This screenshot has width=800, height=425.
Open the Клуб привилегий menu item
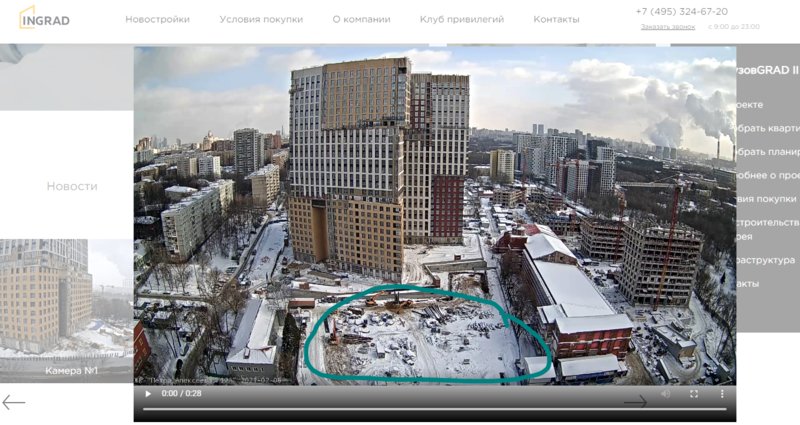462,19
